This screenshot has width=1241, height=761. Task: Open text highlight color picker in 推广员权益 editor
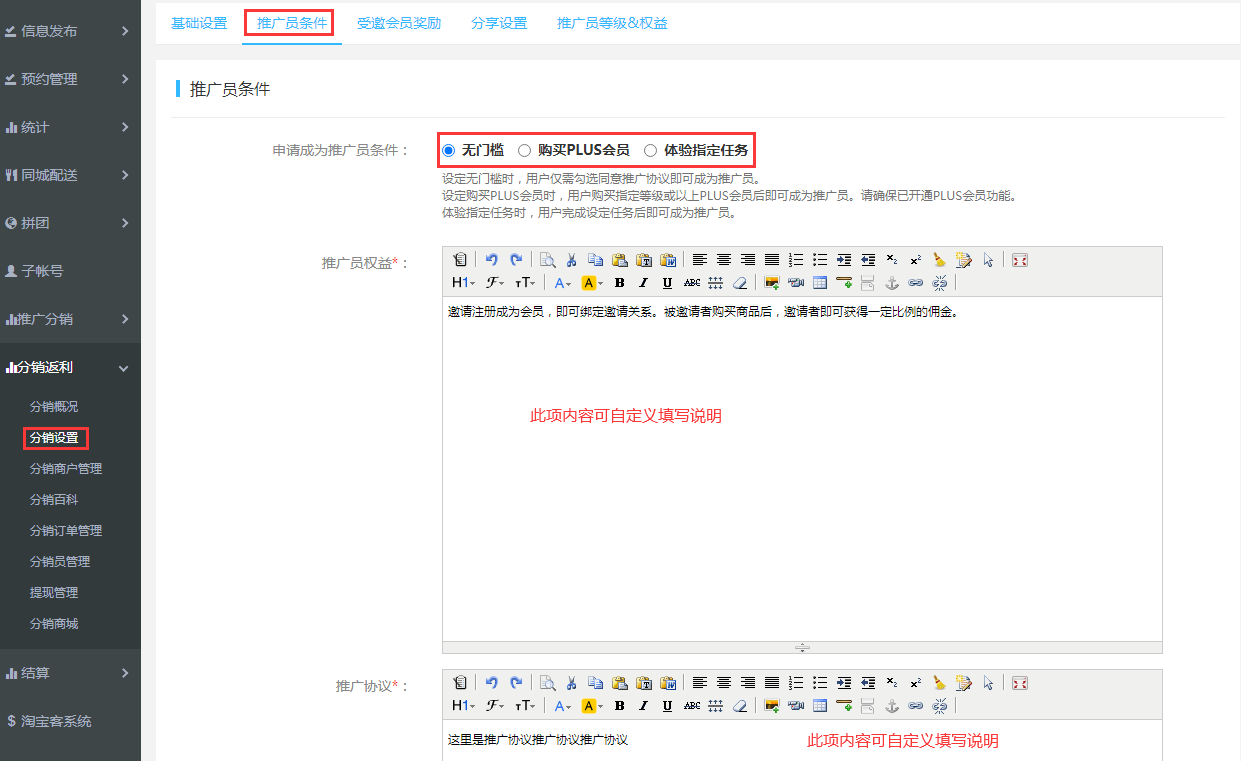point(592,283)
